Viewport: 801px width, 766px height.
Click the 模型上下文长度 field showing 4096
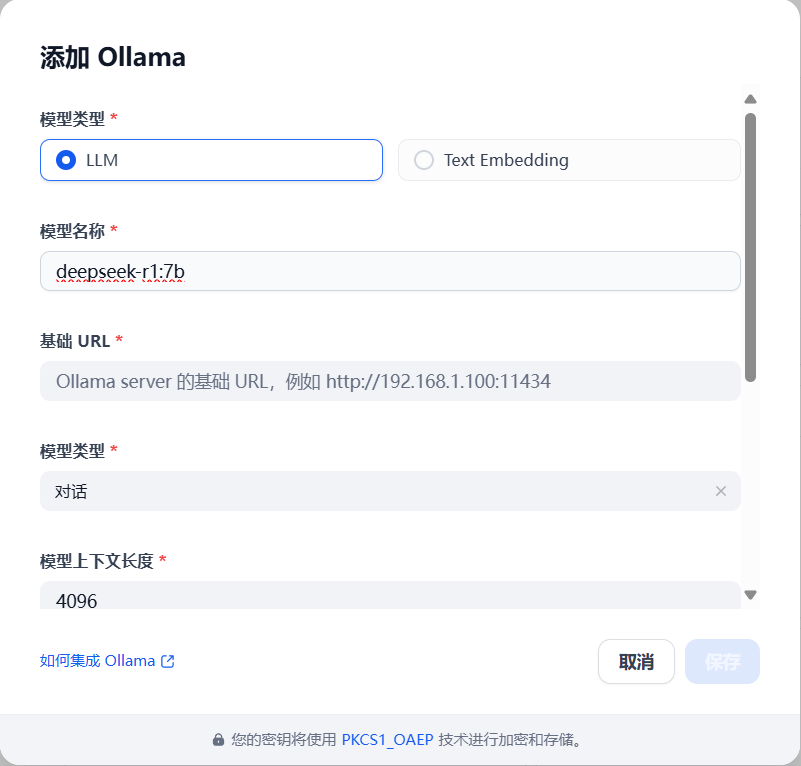click(390, 598)
